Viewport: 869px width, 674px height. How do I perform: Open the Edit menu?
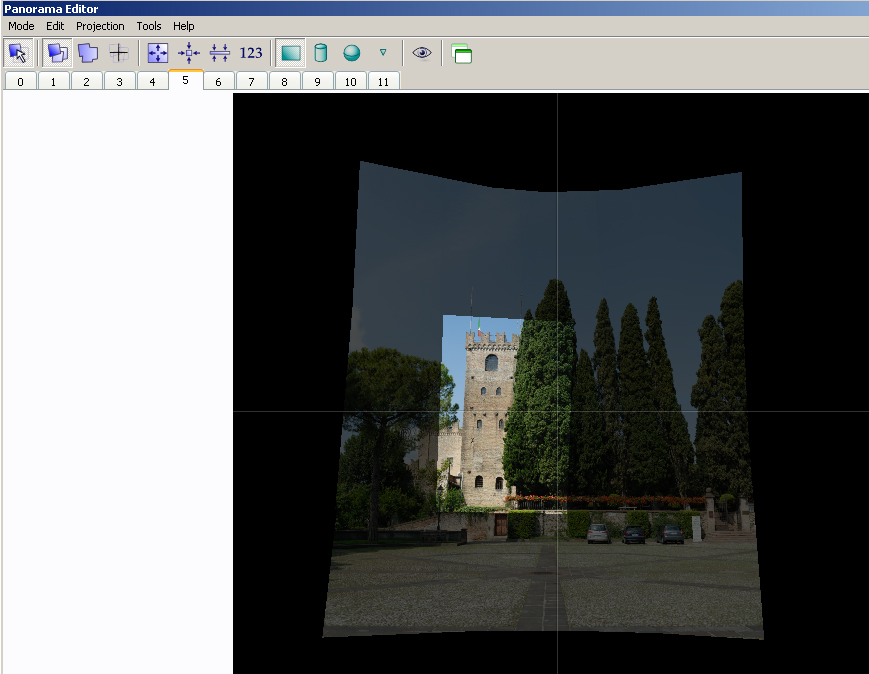(55, 26)
